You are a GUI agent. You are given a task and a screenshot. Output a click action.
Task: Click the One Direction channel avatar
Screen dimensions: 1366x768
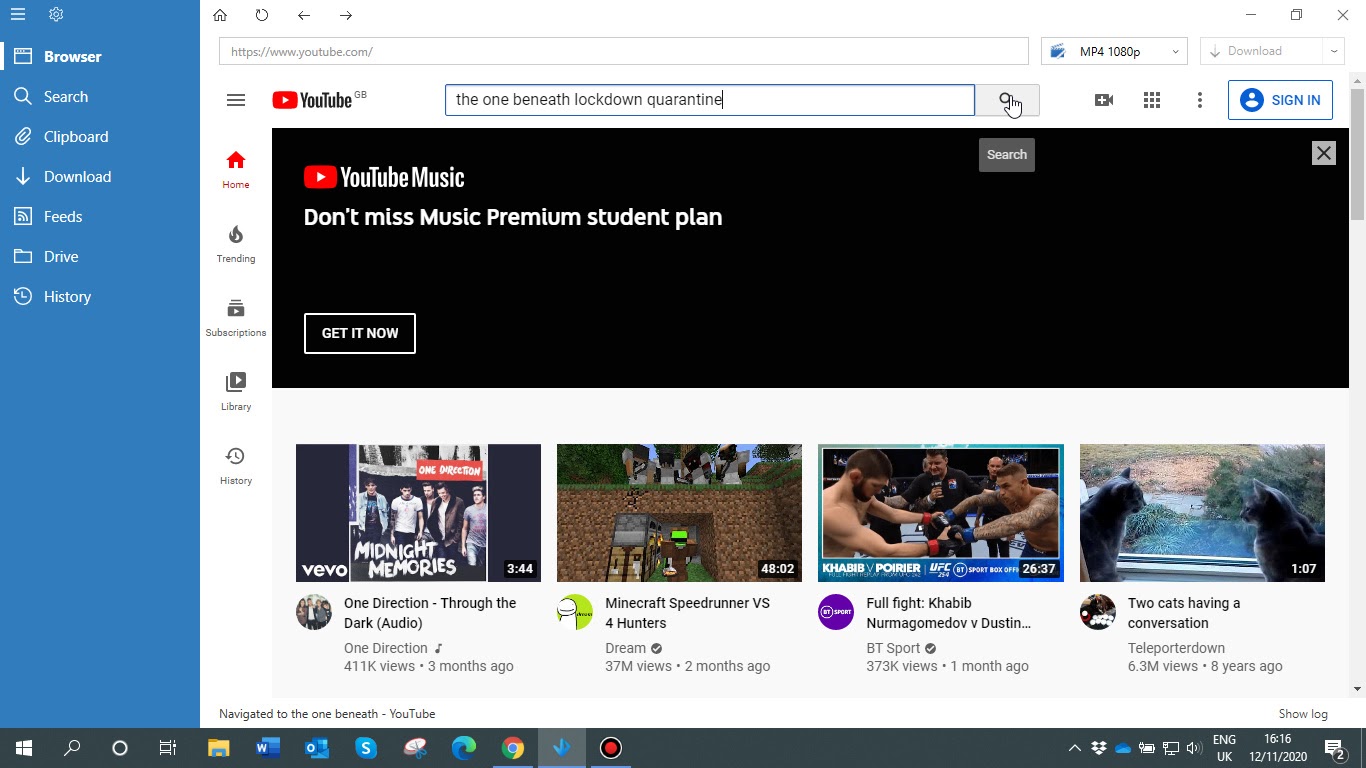pos(314,612)
